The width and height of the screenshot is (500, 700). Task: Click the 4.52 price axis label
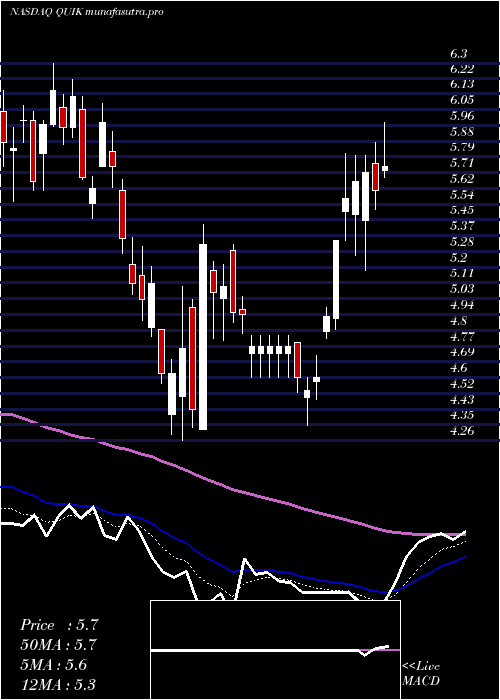pos(462,383)
